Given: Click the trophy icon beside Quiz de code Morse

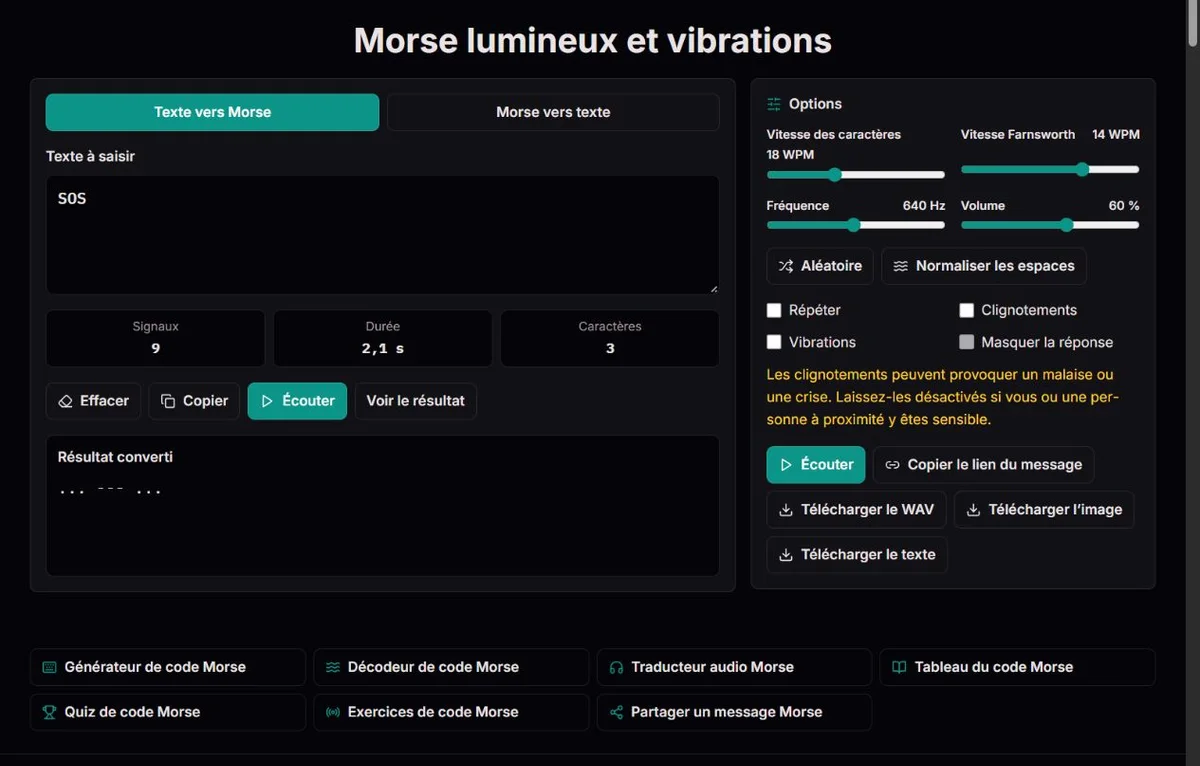Looking at the screenshot, I should coord(49,712).
